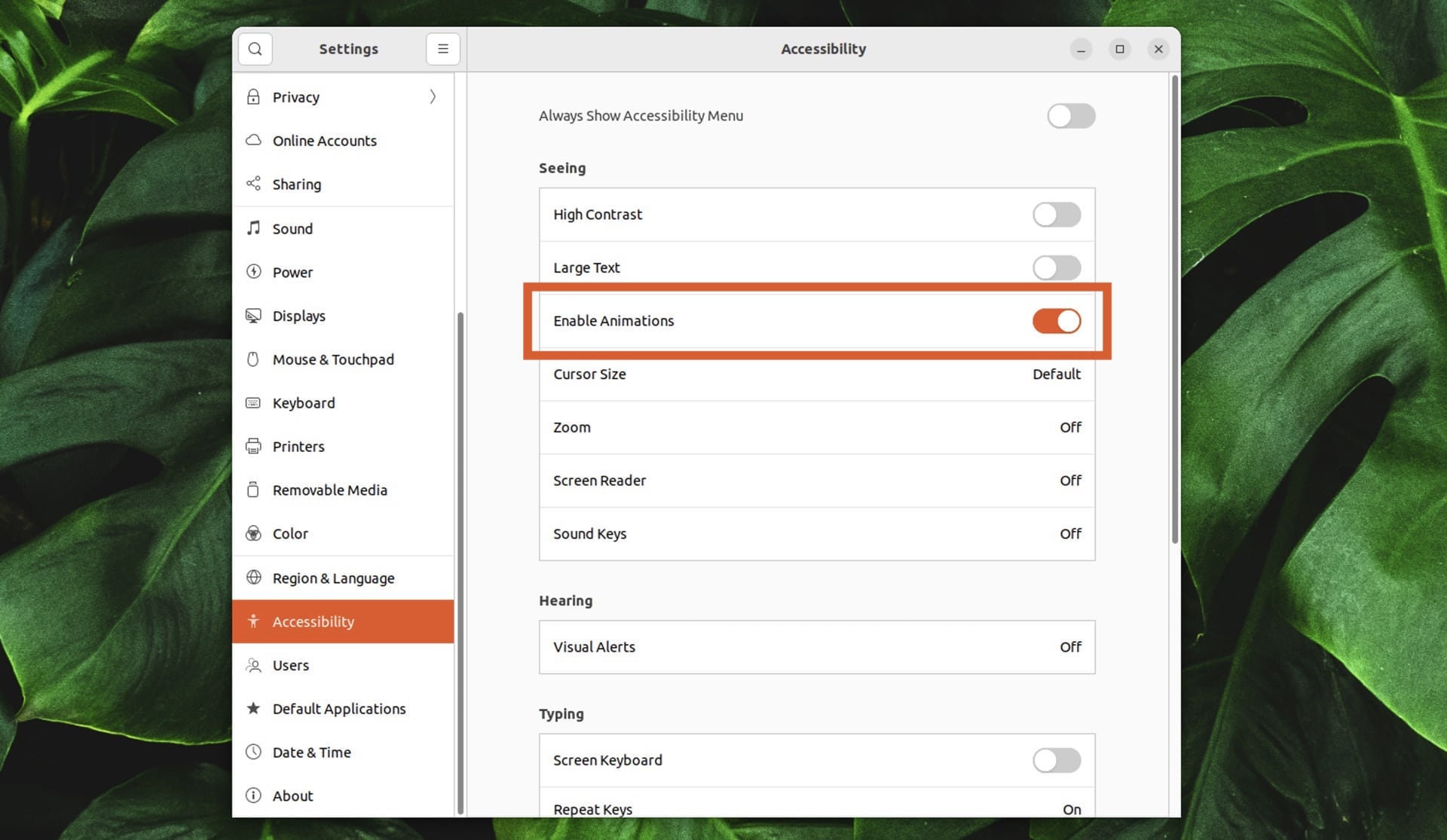Click the Sound music note icon
1447x840 pixels.
[254, 228]
